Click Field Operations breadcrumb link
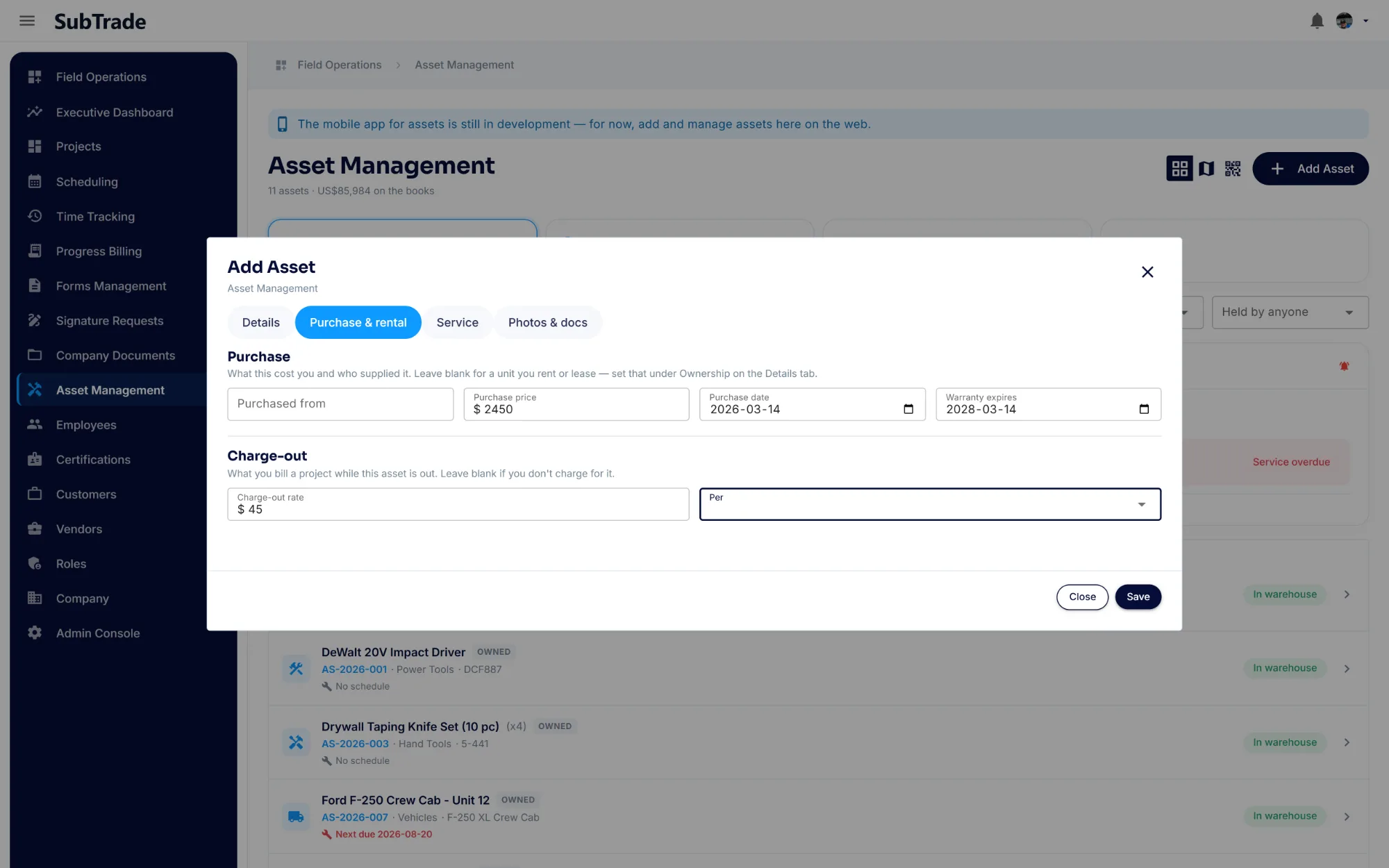The height and width of the screenshot is (868, 1389). tap(340, 65)
